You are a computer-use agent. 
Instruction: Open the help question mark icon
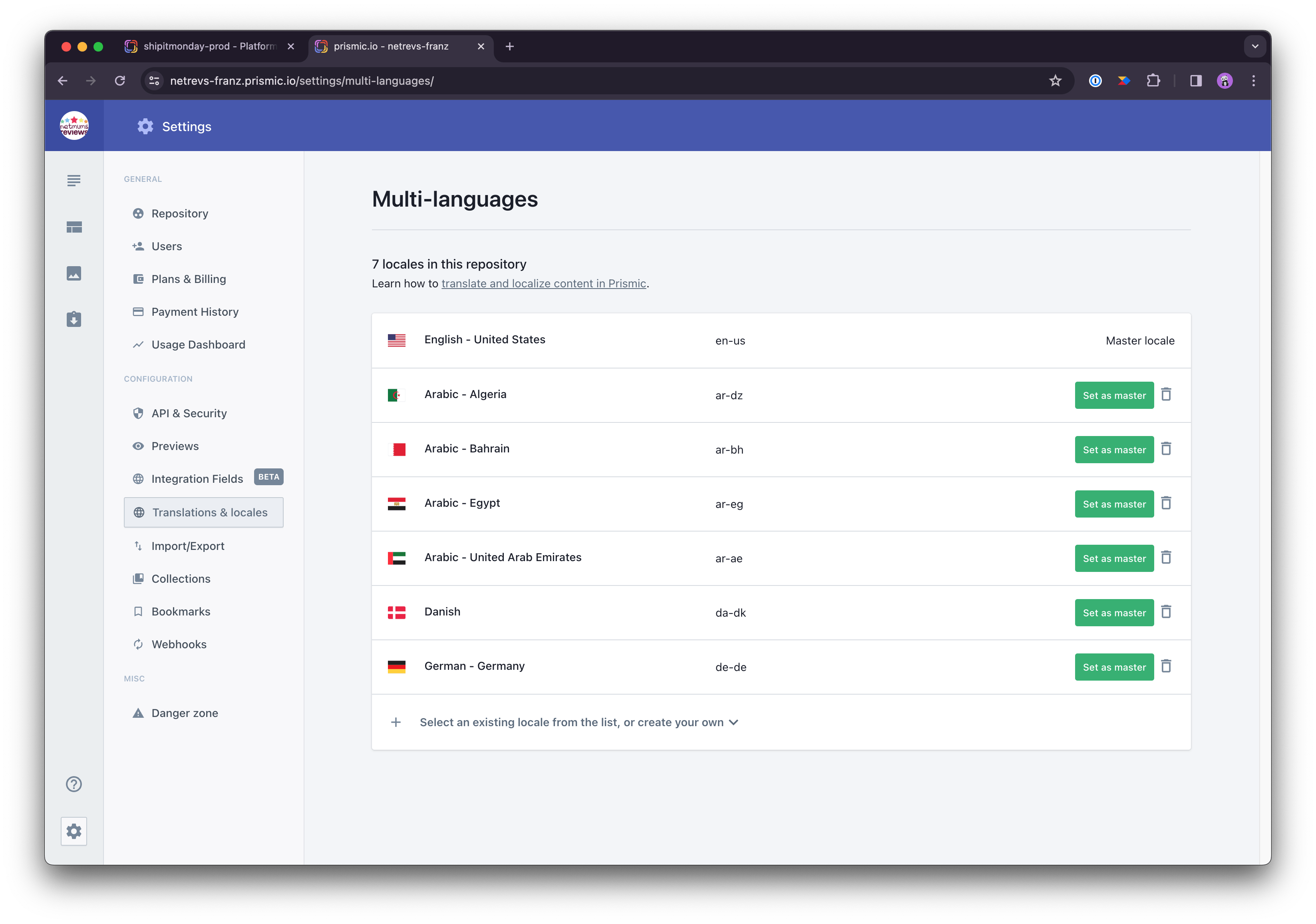[74, 784]
